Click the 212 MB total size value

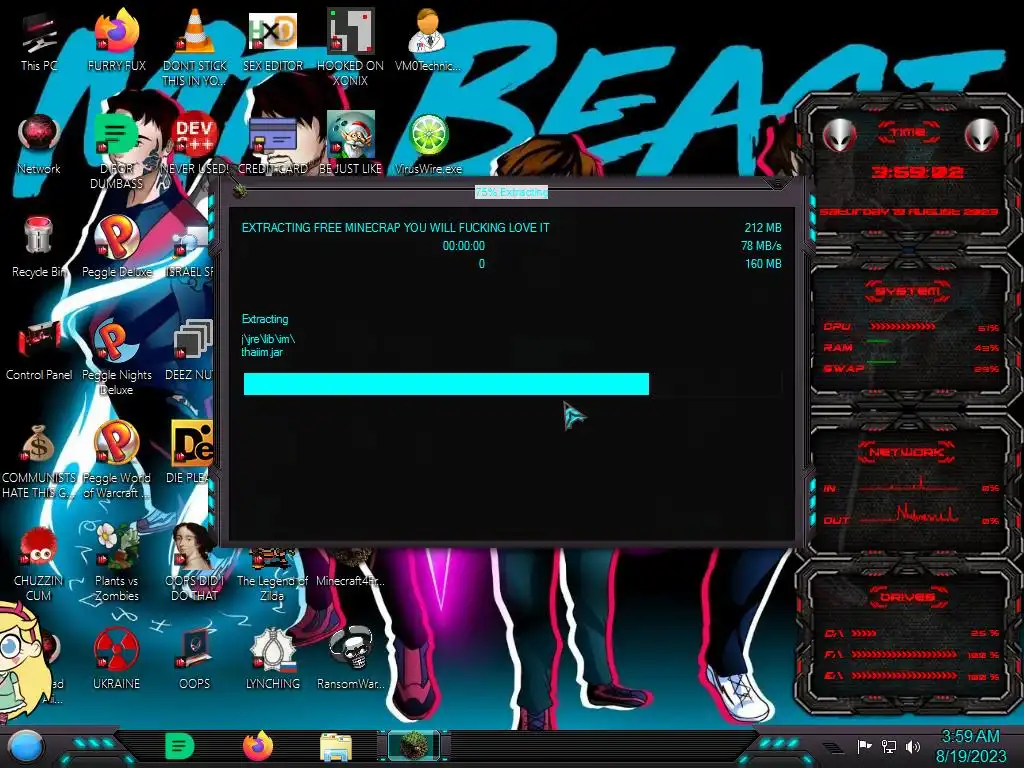(763, 227)
